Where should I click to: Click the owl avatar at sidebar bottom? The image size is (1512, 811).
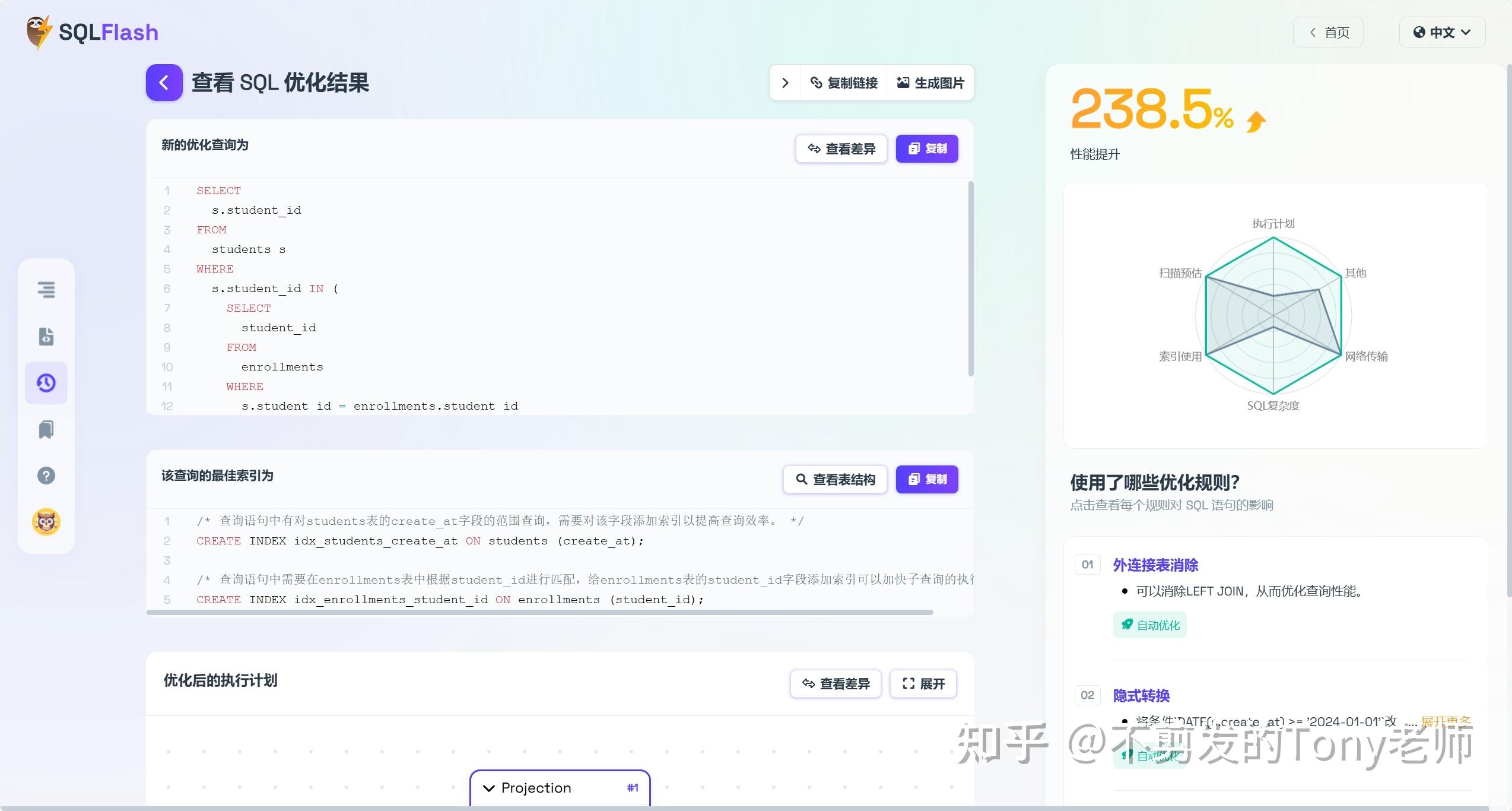point(46,521)
